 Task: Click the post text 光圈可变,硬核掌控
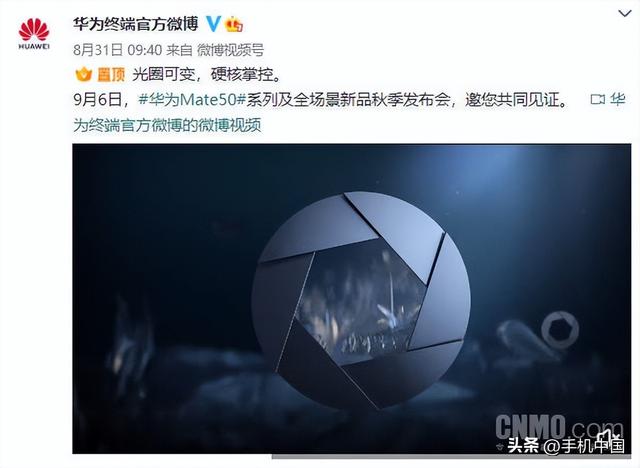tap(207, 74)
